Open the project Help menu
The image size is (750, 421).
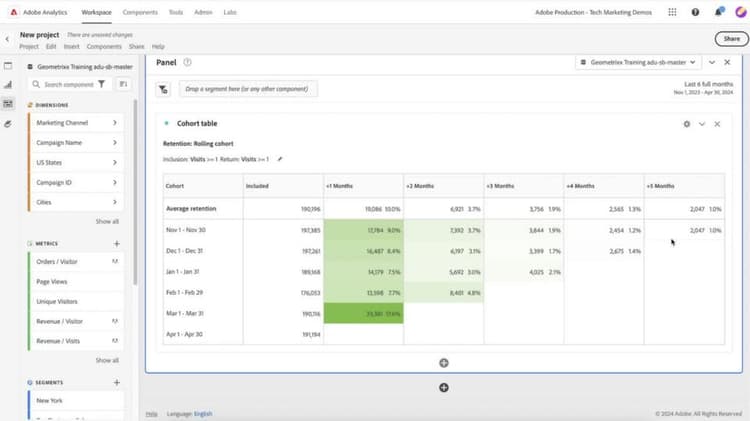[158, 46]
